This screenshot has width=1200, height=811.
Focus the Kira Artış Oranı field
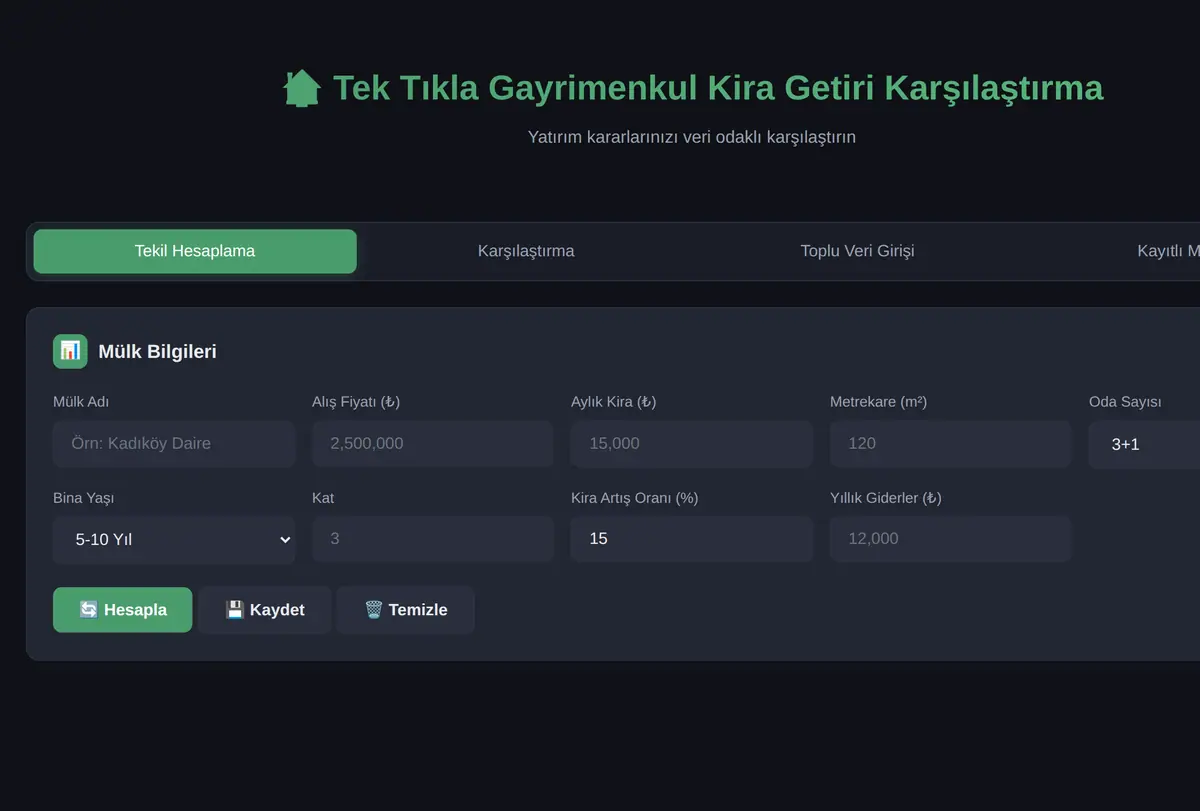tap(692, 539)
